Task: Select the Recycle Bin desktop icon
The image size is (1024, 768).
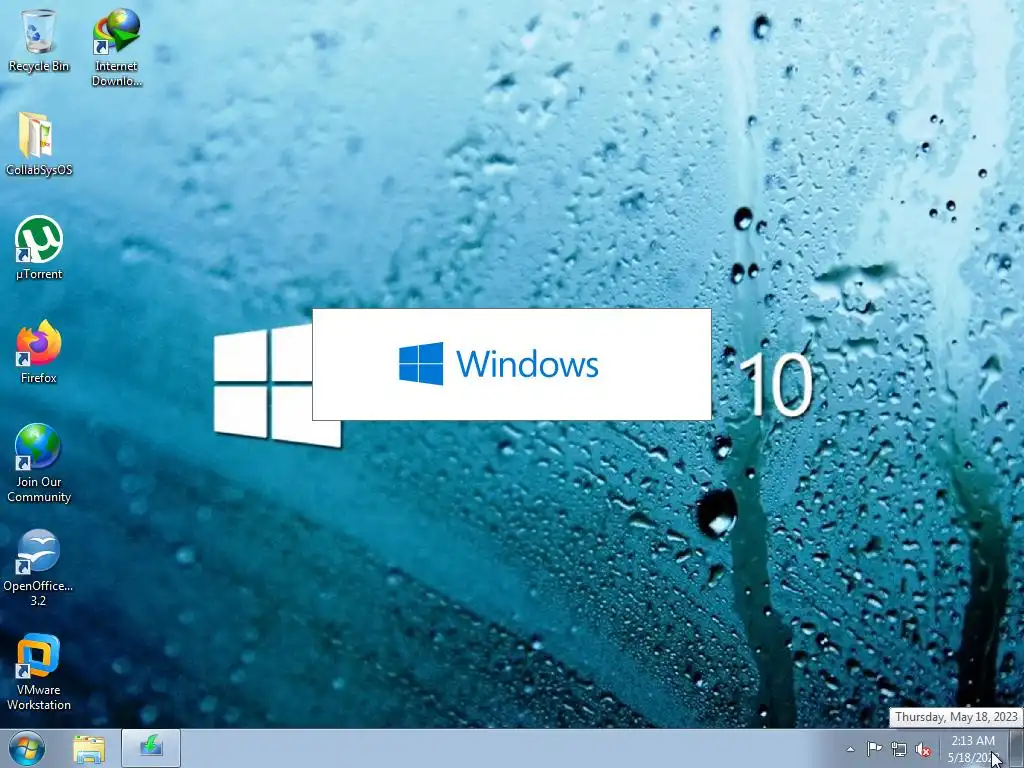Action: (x=39, y=40)
